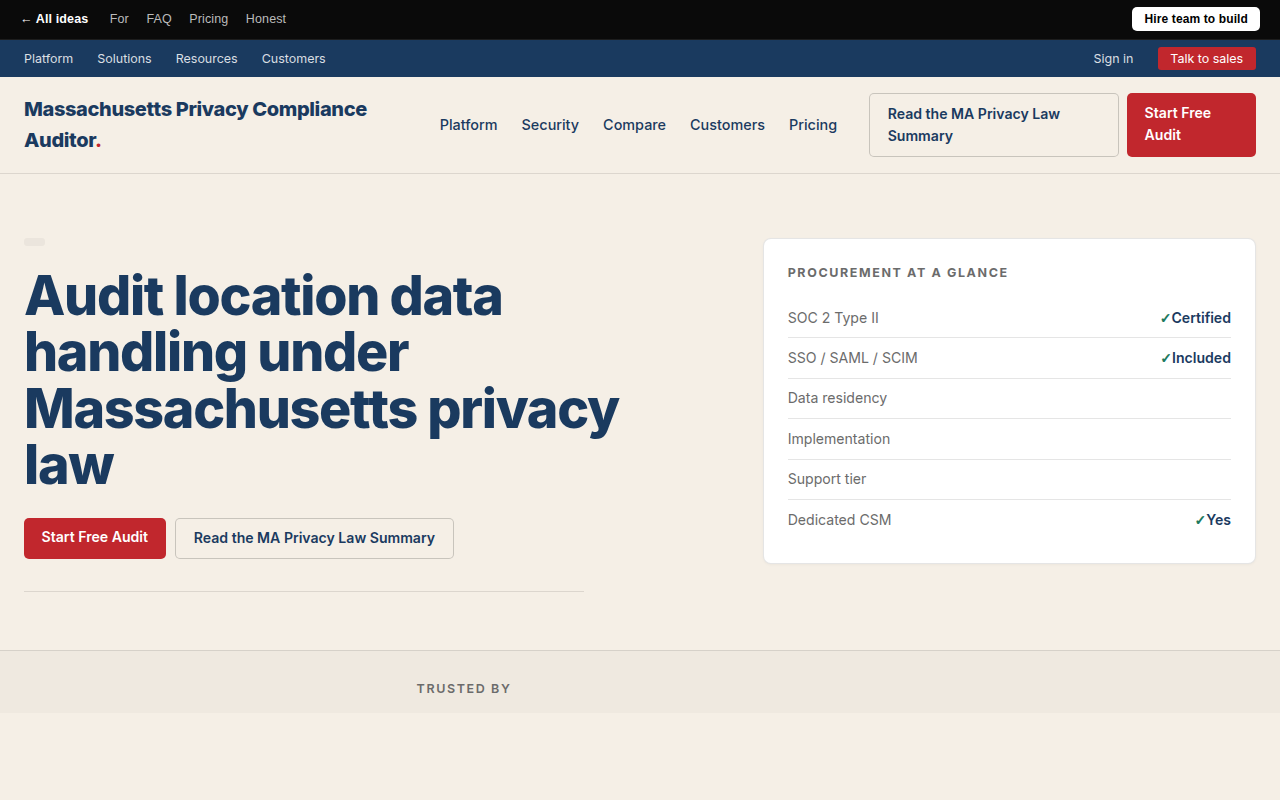Click the SOC 2 Type II row label
This screenshot has height=800, width=1280.
(x=833, y=318)
